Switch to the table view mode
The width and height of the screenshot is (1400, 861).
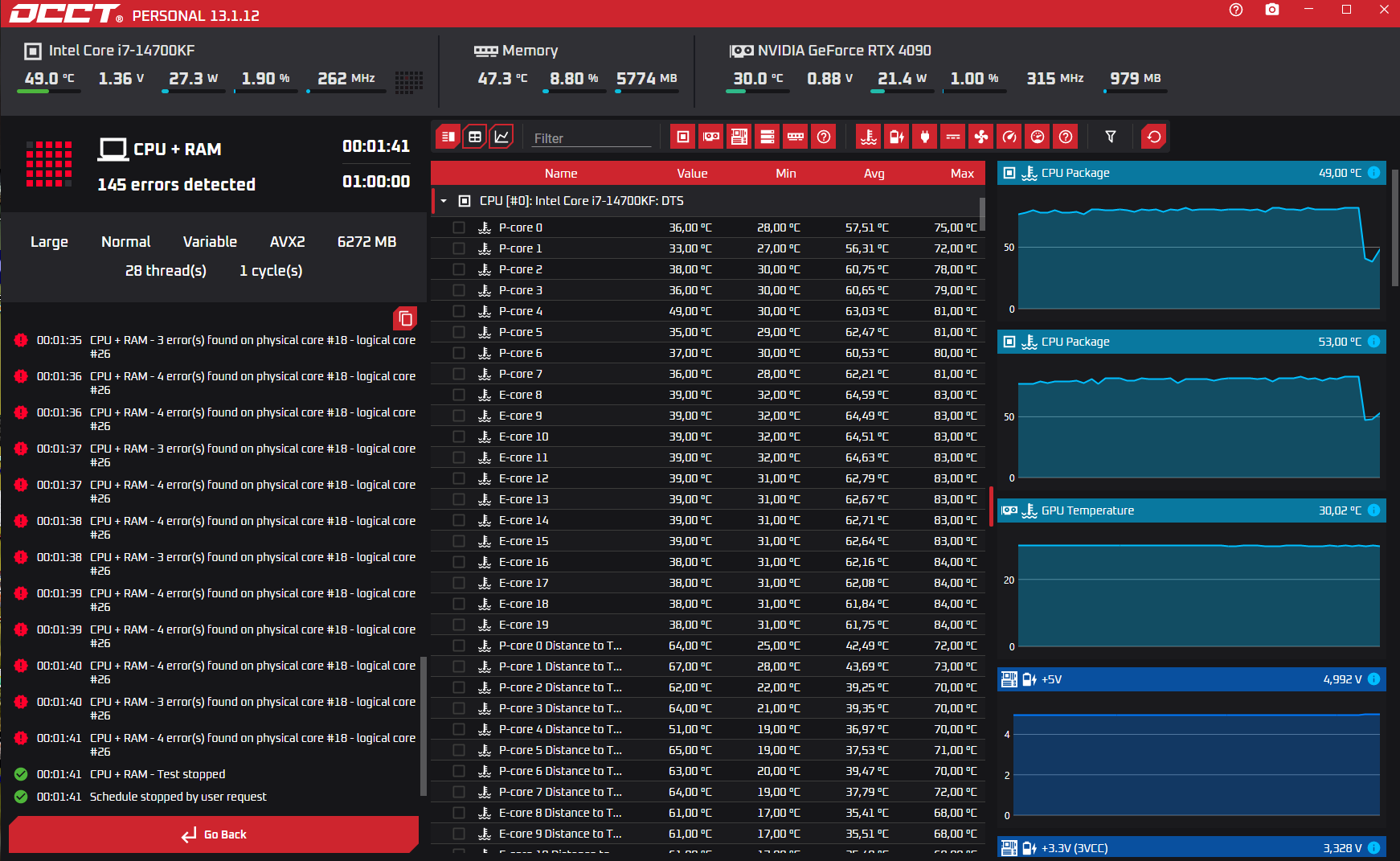[475, 137]
